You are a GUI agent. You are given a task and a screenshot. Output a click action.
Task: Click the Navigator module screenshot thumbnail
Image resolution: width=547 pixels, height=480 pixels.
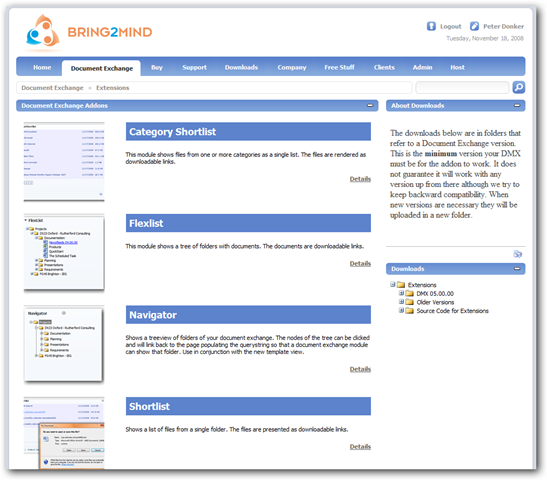pos(64,344)
